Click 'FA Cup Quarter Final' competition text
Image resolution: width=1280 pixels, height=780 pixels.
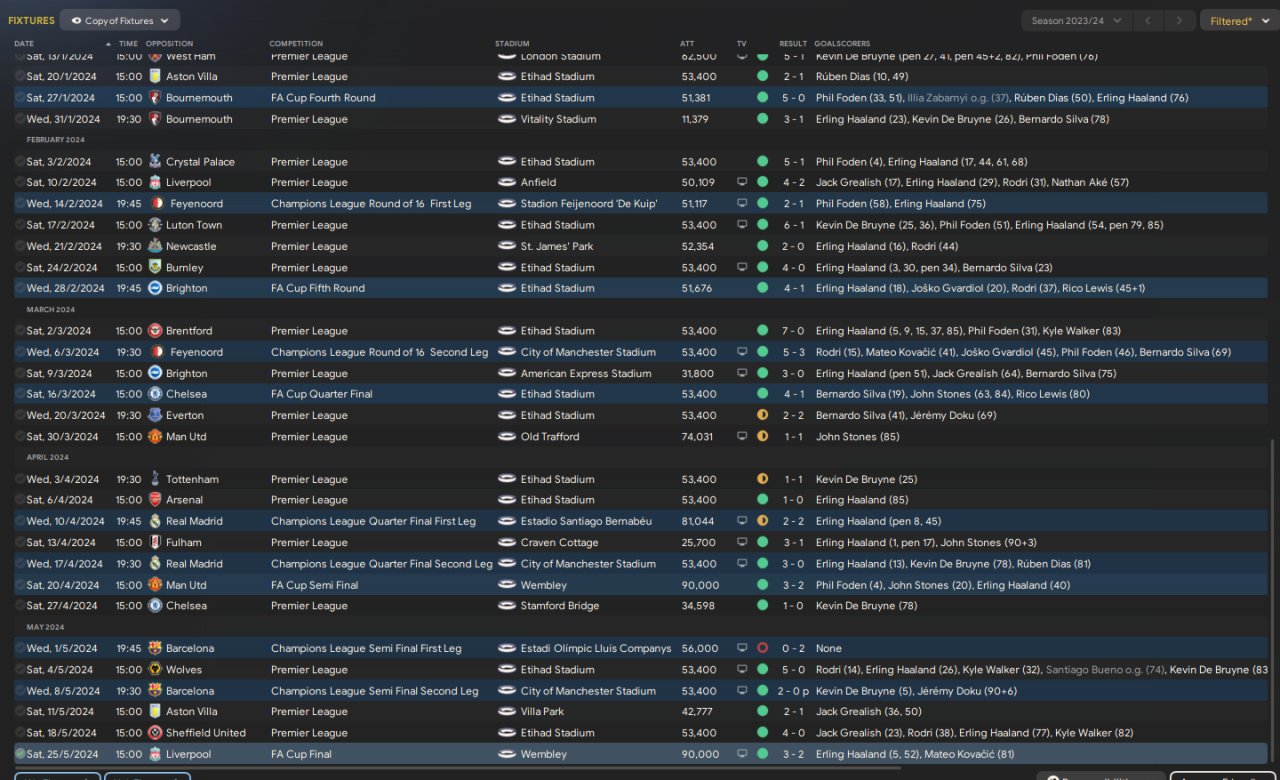(x=322, y=394)
